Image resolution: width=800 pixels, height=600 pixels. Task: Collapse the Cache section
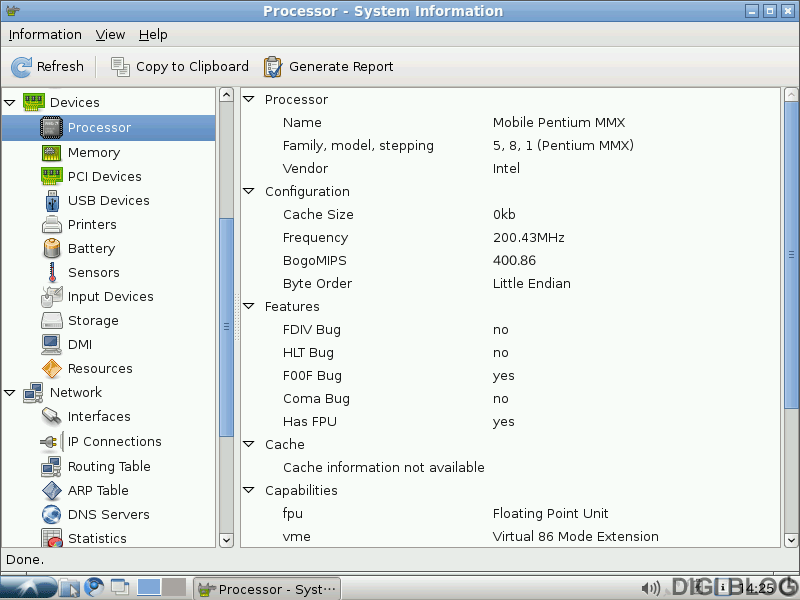[x=248, y=444]
